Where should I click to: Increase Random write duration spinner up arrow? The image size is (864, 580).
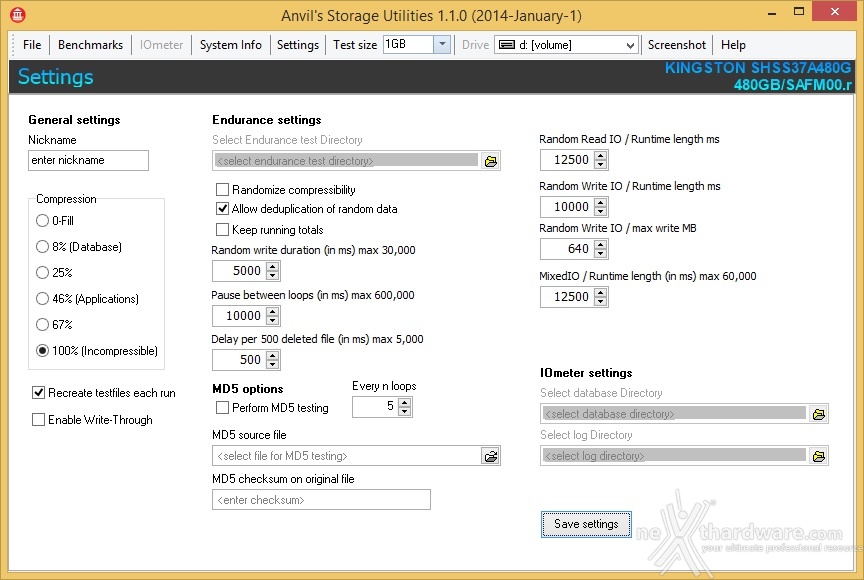[273, 267]
